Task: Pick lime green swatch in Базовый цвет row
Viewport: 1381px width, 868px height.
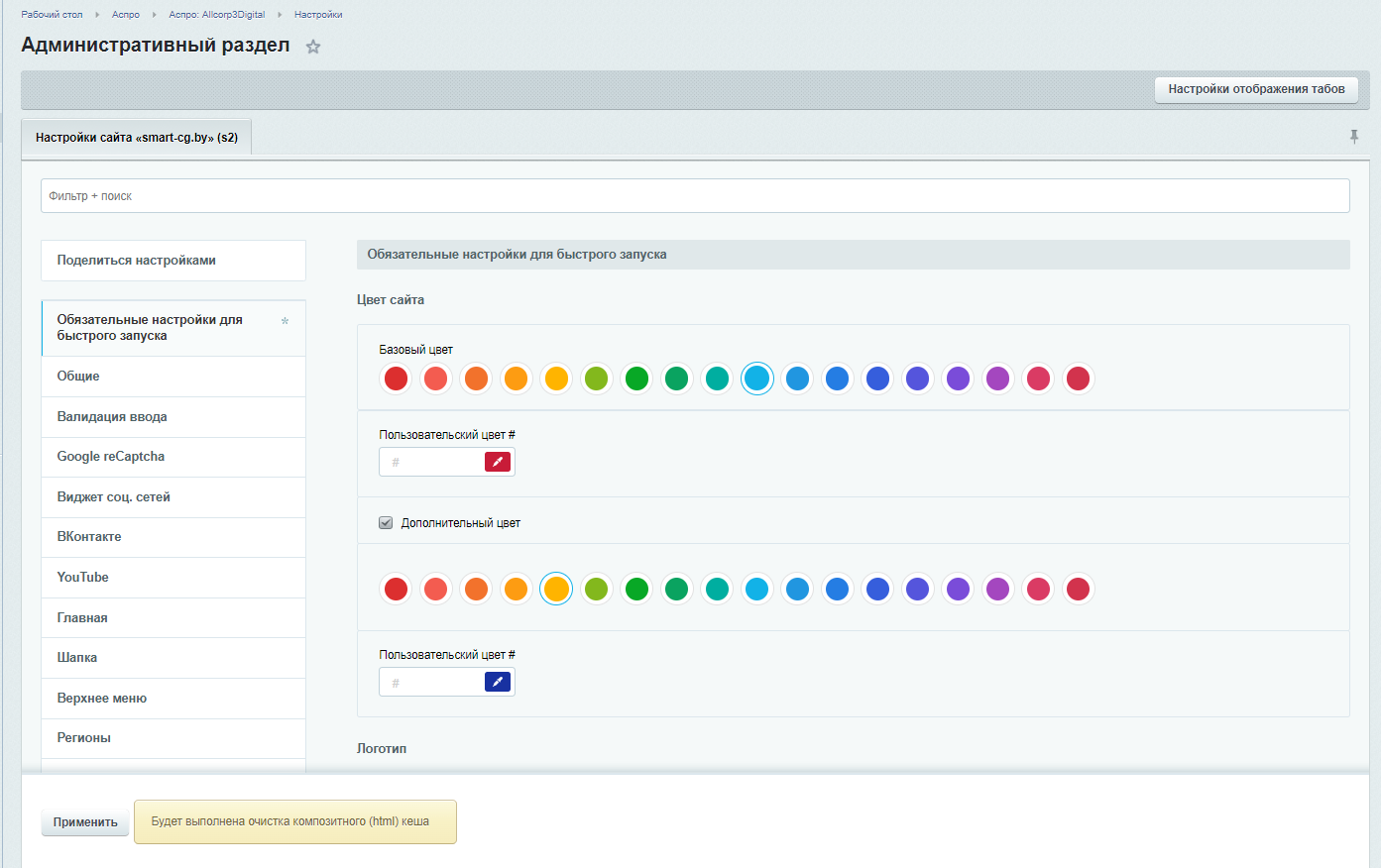Action: [x=596, y=379]
